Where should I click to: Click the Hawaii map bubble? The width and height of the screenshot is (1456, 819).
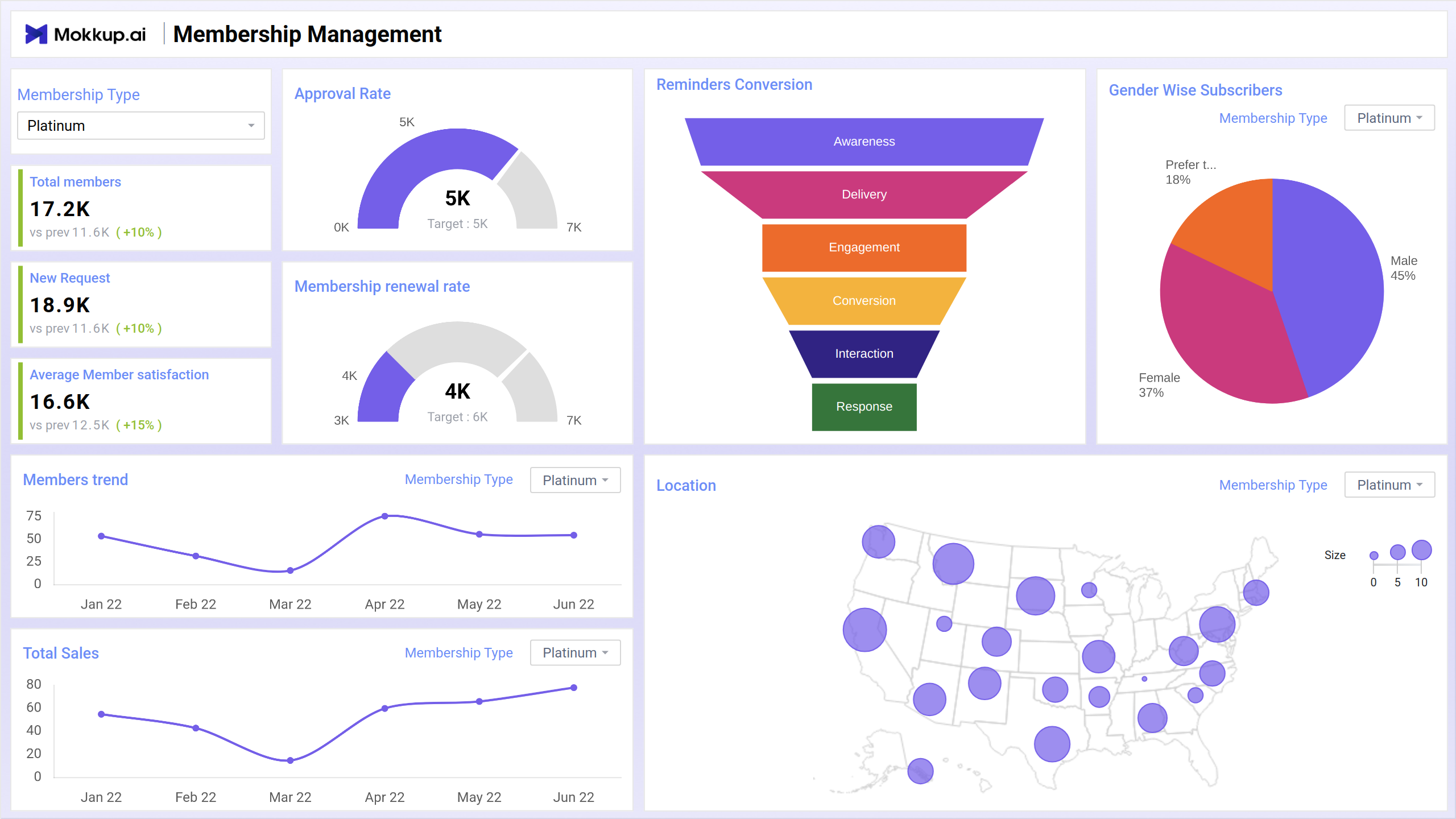(920, 771)
